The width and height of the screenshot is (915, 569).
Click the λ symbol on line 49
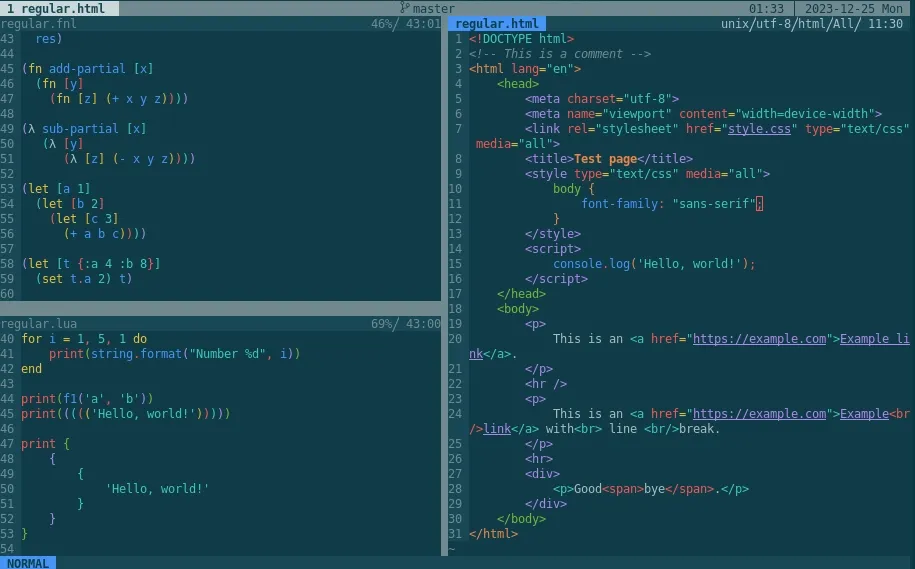click(x=32, y=129)
